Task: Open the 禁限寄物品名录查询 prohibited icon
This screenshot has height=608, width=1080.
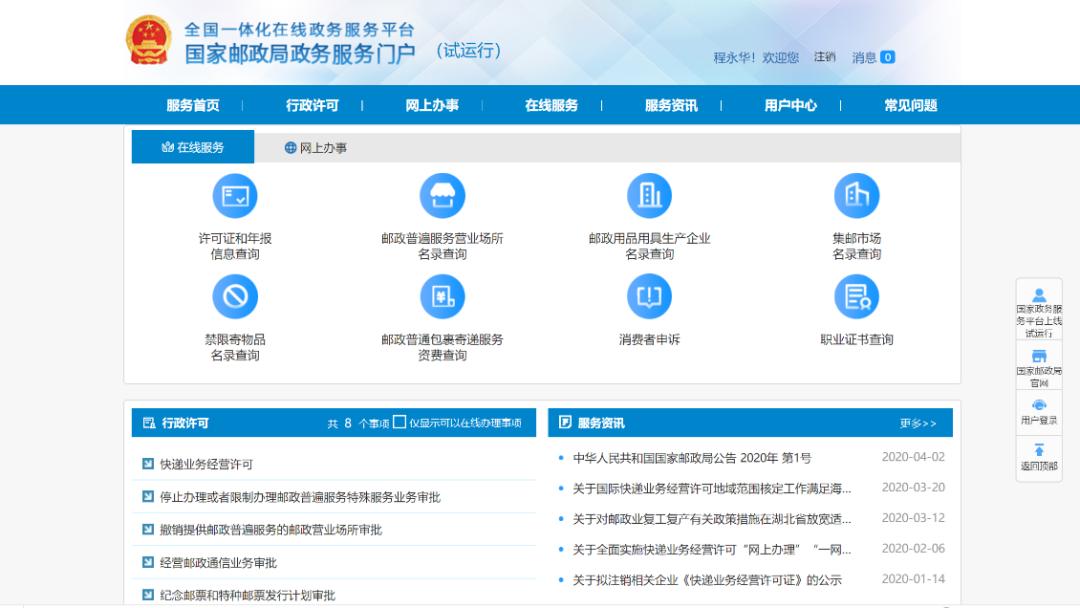Action: coord(235,297)
